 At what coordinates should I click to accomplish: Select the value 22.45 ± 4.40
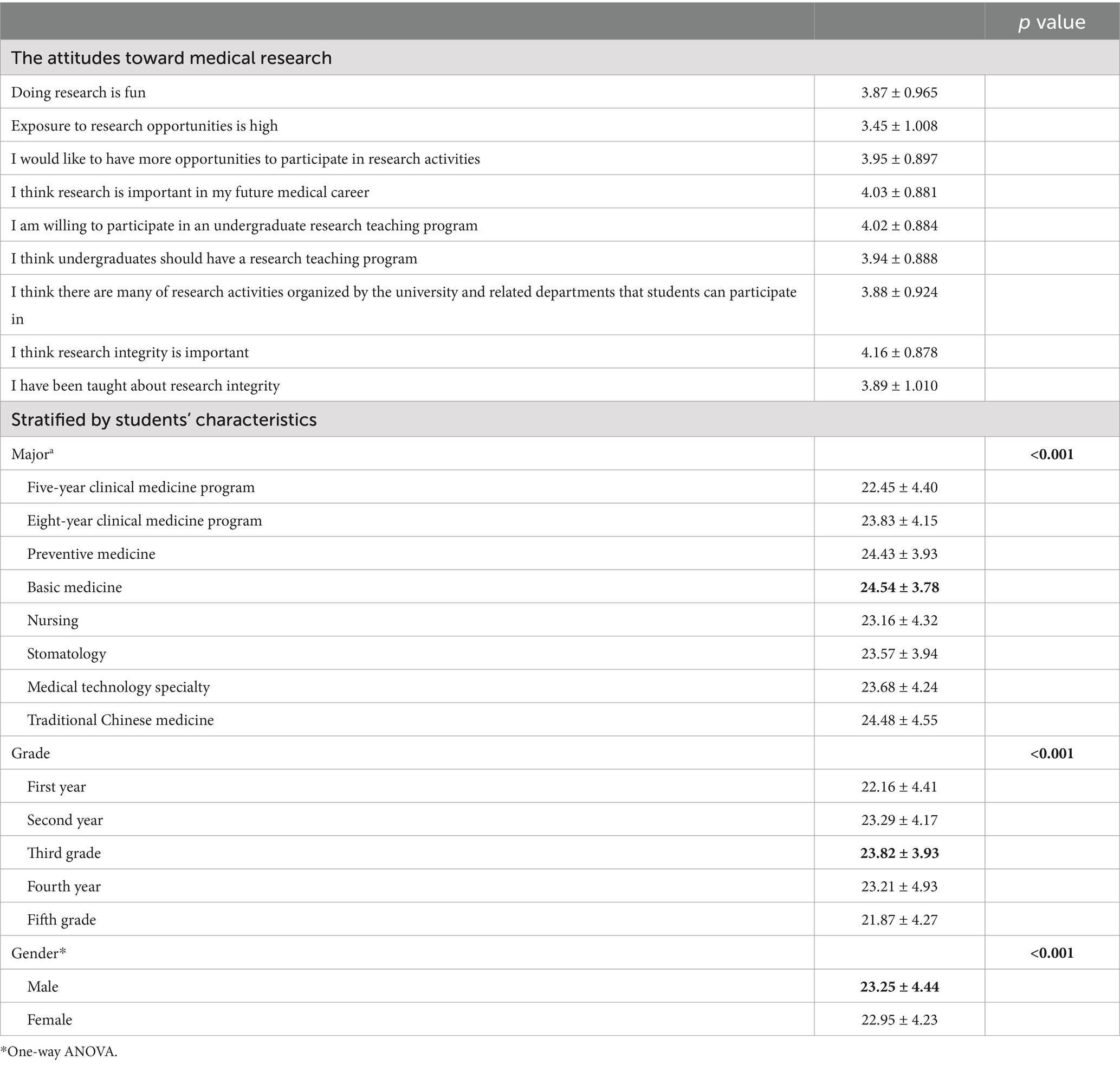coord(899,488)
